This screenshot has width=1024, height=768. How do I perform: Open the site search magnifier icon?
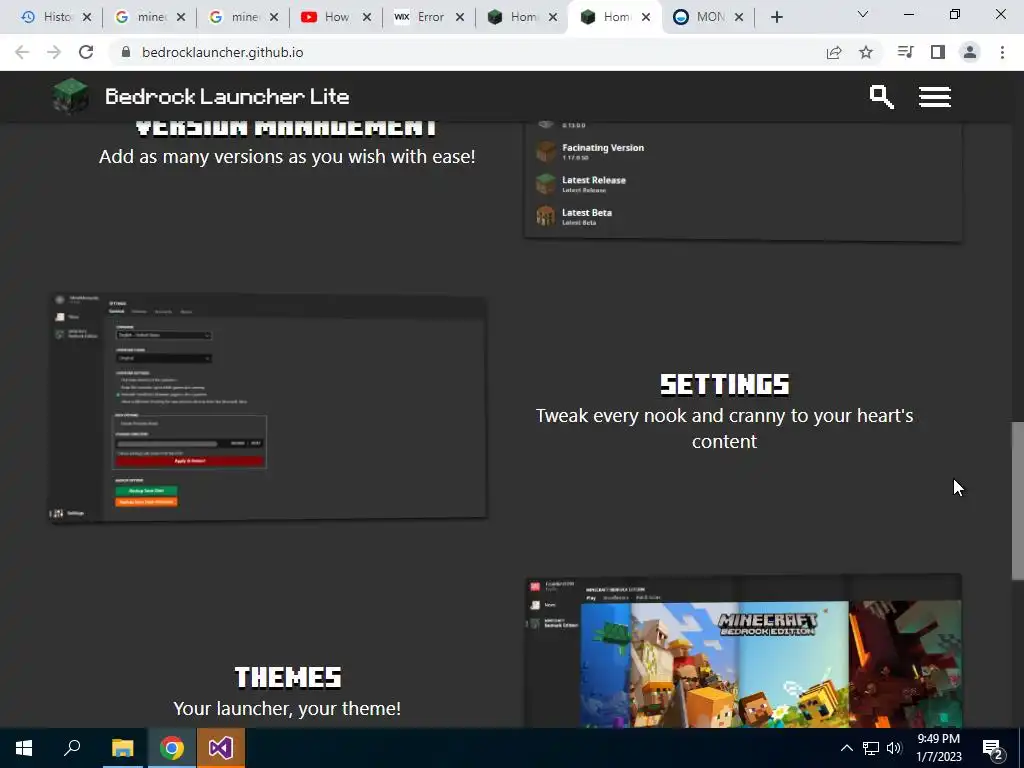pos(881,97)
